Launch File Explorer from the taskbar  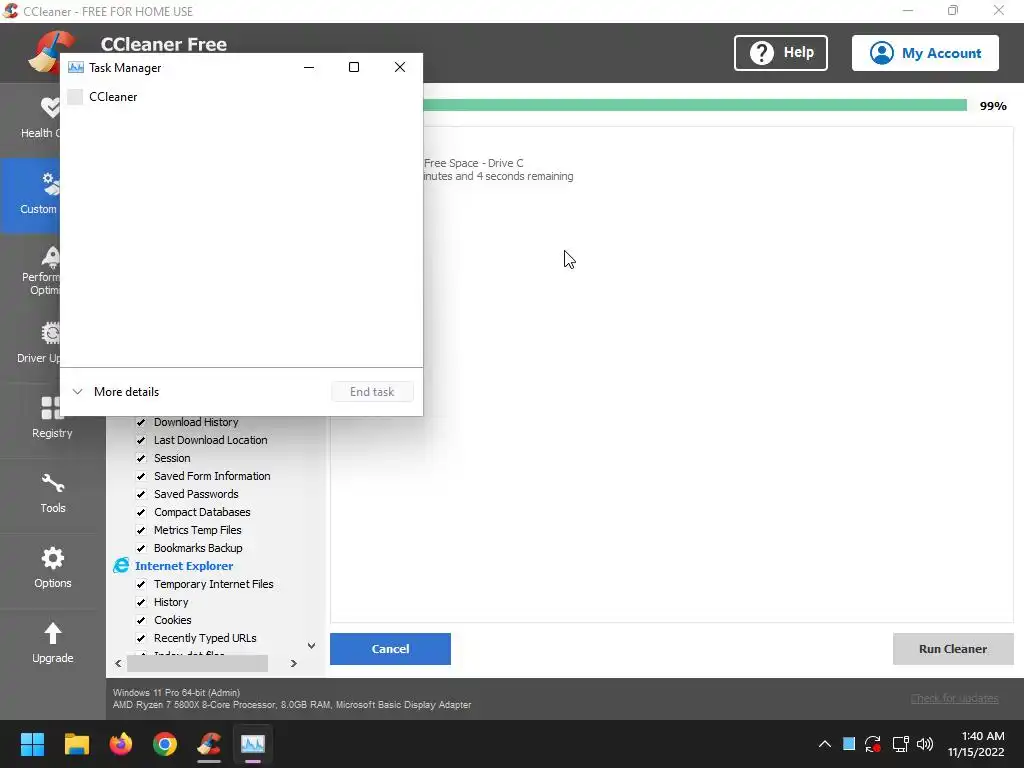coord(76,744)
